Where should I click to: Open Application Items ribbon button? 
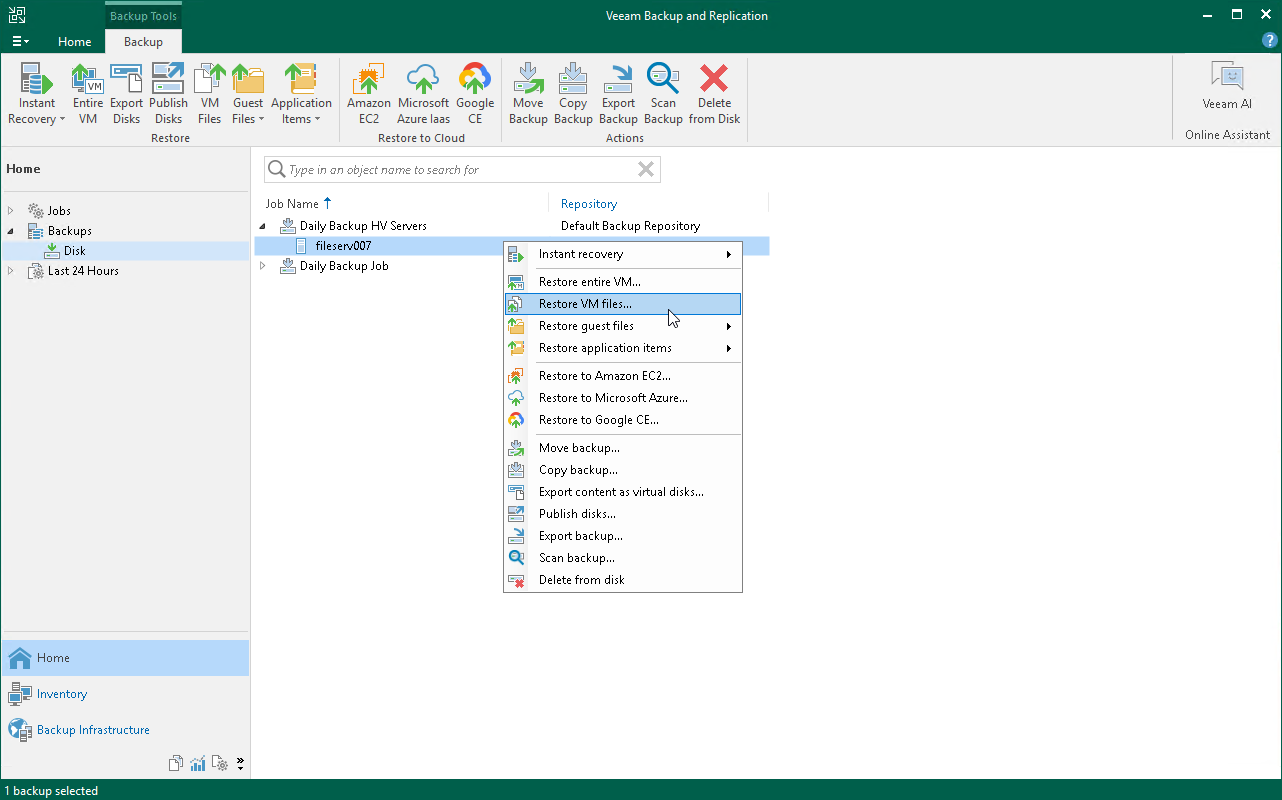301,94
